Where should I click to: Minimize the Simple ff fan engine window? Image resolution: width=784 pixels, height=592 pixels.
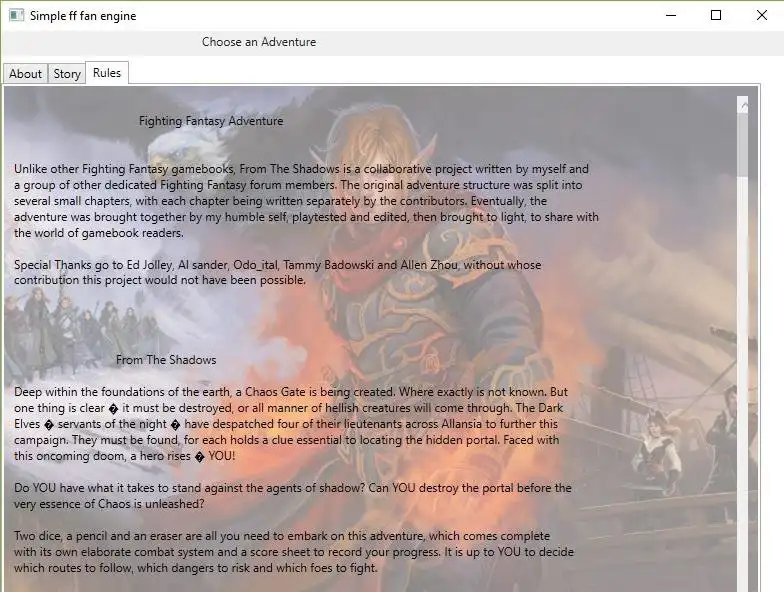pyautogui.click(x=671, y=16)
